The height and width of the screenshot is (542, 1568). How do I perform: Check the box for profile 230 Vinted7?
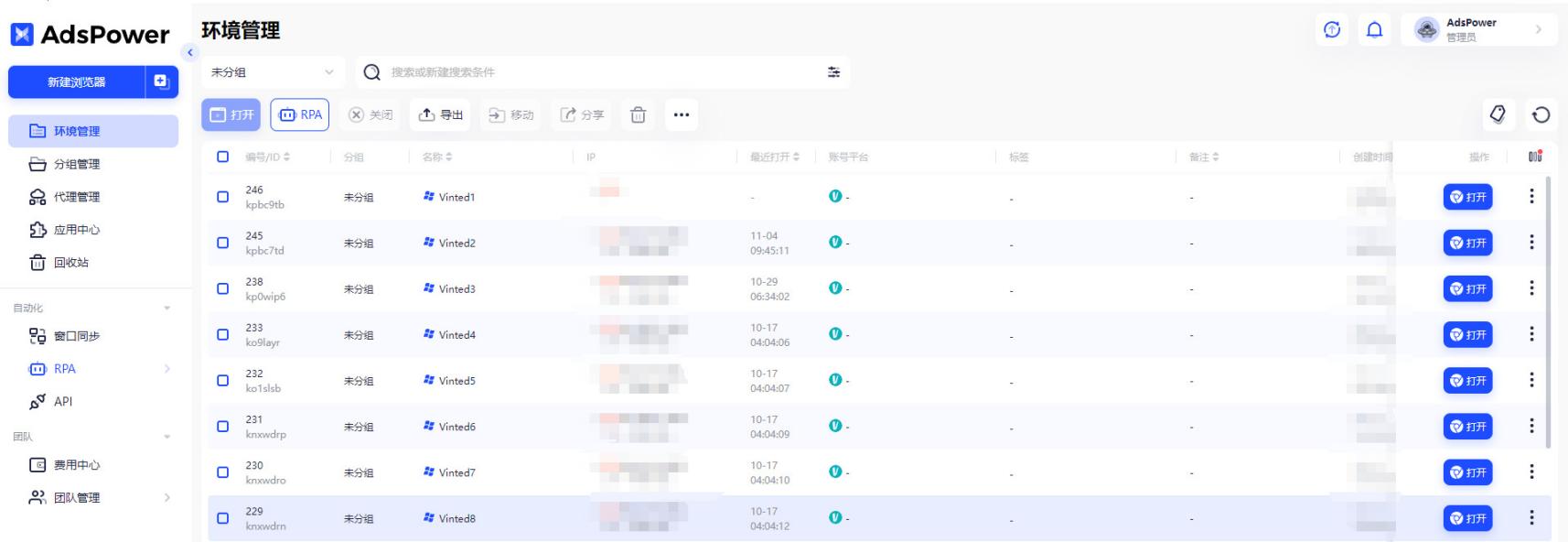[x=222, y=472]
